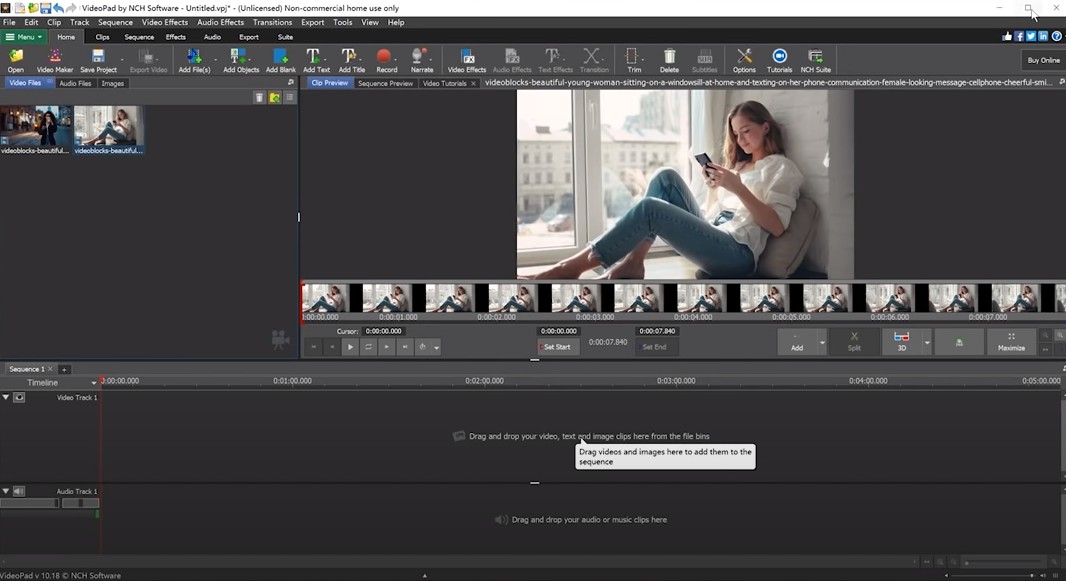1066x581 pixels.
Task: Mute Audio Track 1 speaker toggle
Action: point(19,491)
